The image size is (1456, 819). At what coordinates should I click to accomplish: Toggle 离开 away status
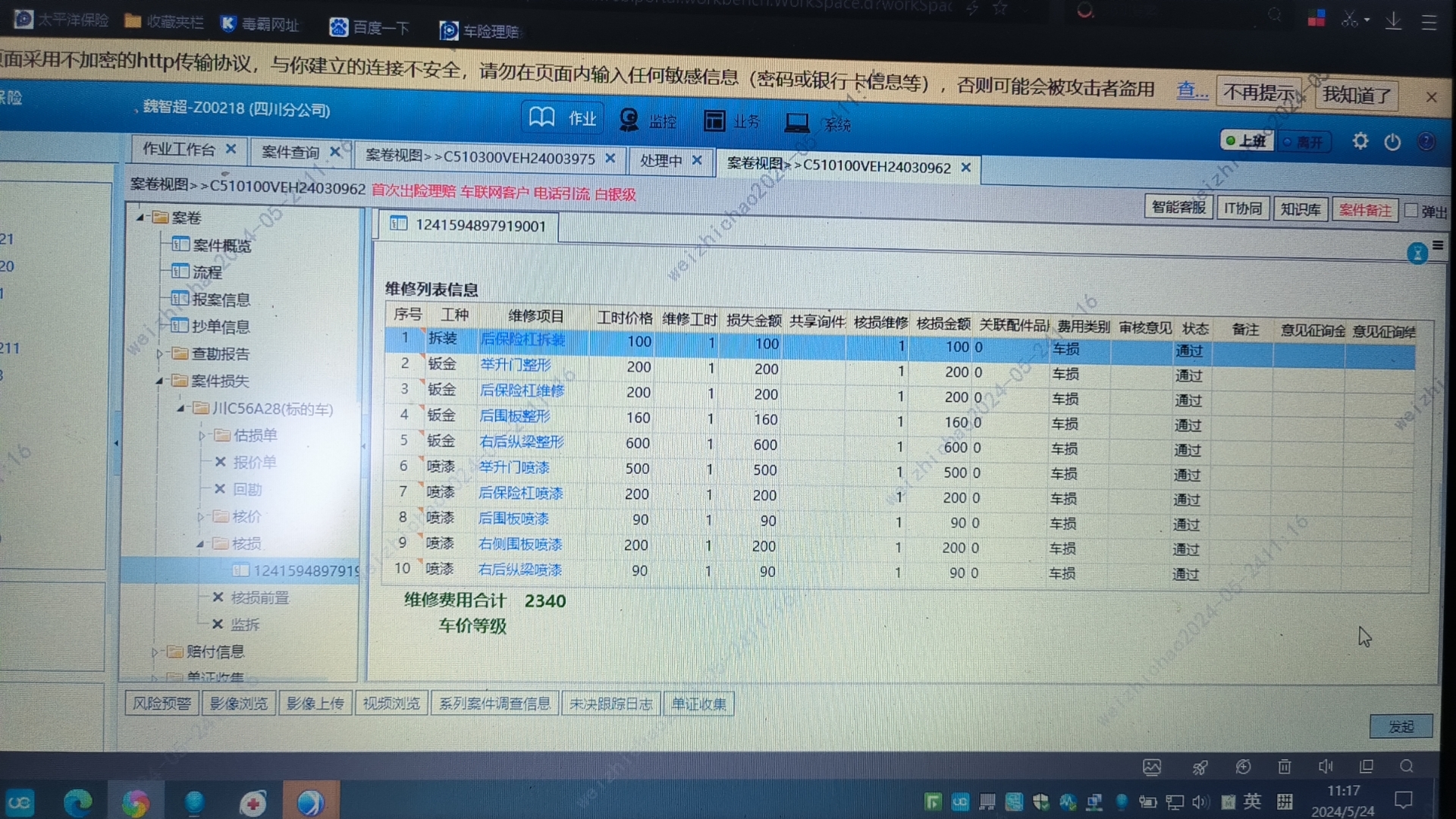[1304, 143]
